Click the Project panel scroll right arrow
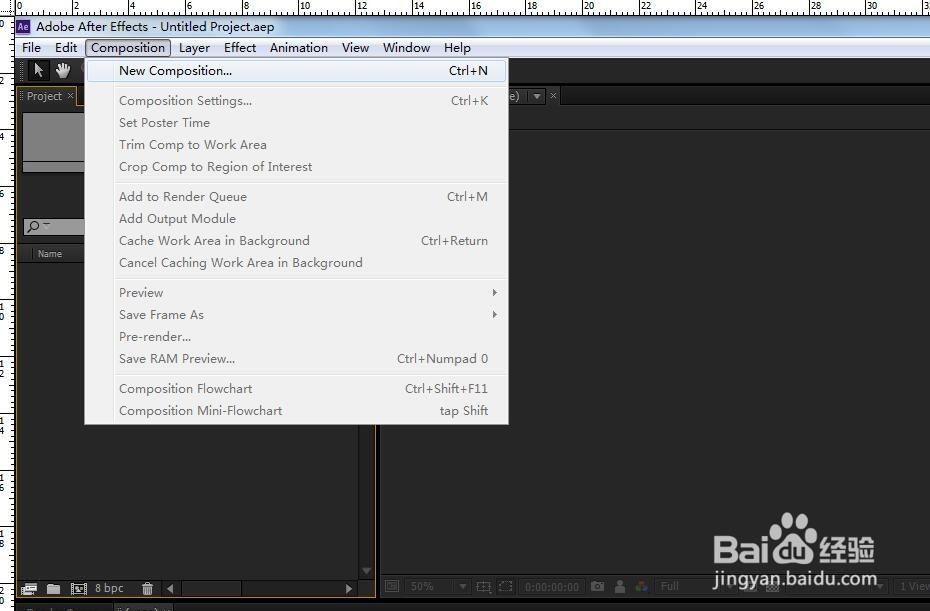The image size is (930, 611). click(349, 588)
